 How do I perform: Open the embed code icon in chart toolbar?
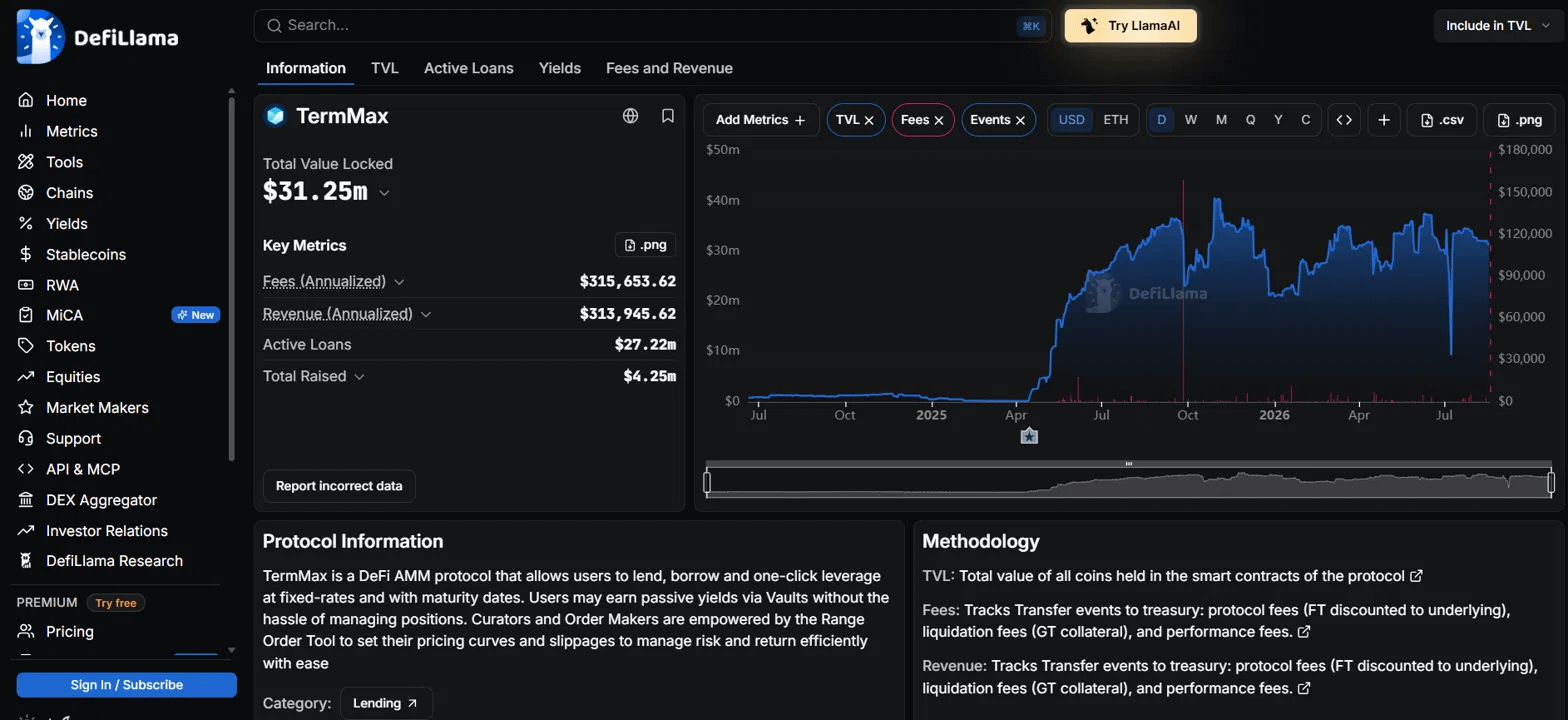(x=1344, y=120)
